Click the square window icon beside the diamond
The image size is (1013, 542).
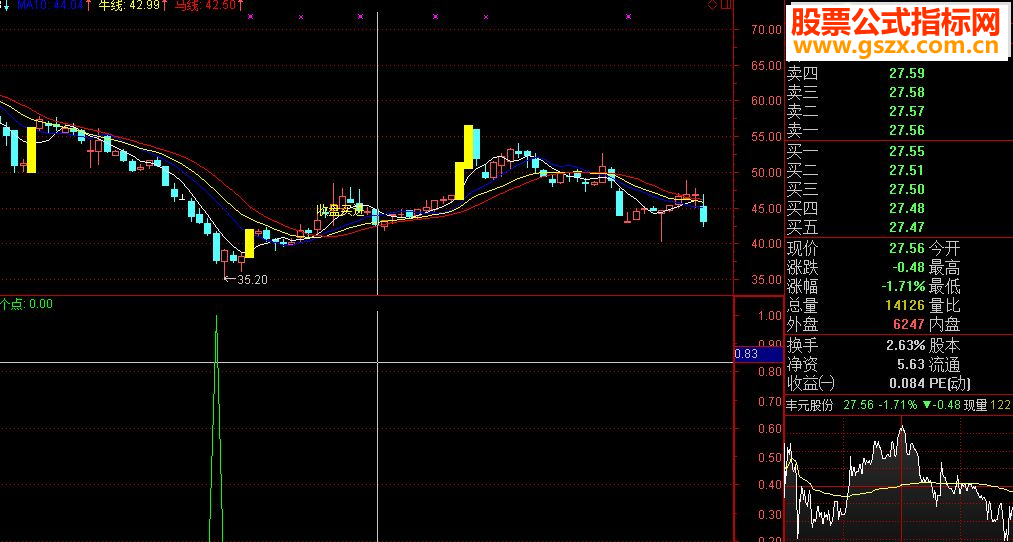click(x=726, y=5)
